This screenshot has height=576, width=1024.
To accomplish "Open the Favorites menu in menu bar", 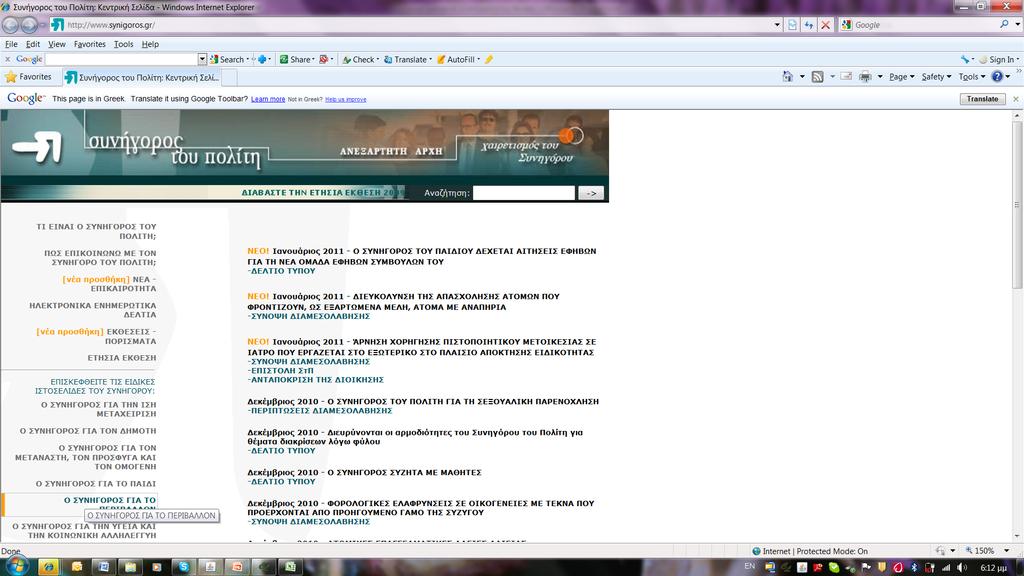I will pos(89,44).
